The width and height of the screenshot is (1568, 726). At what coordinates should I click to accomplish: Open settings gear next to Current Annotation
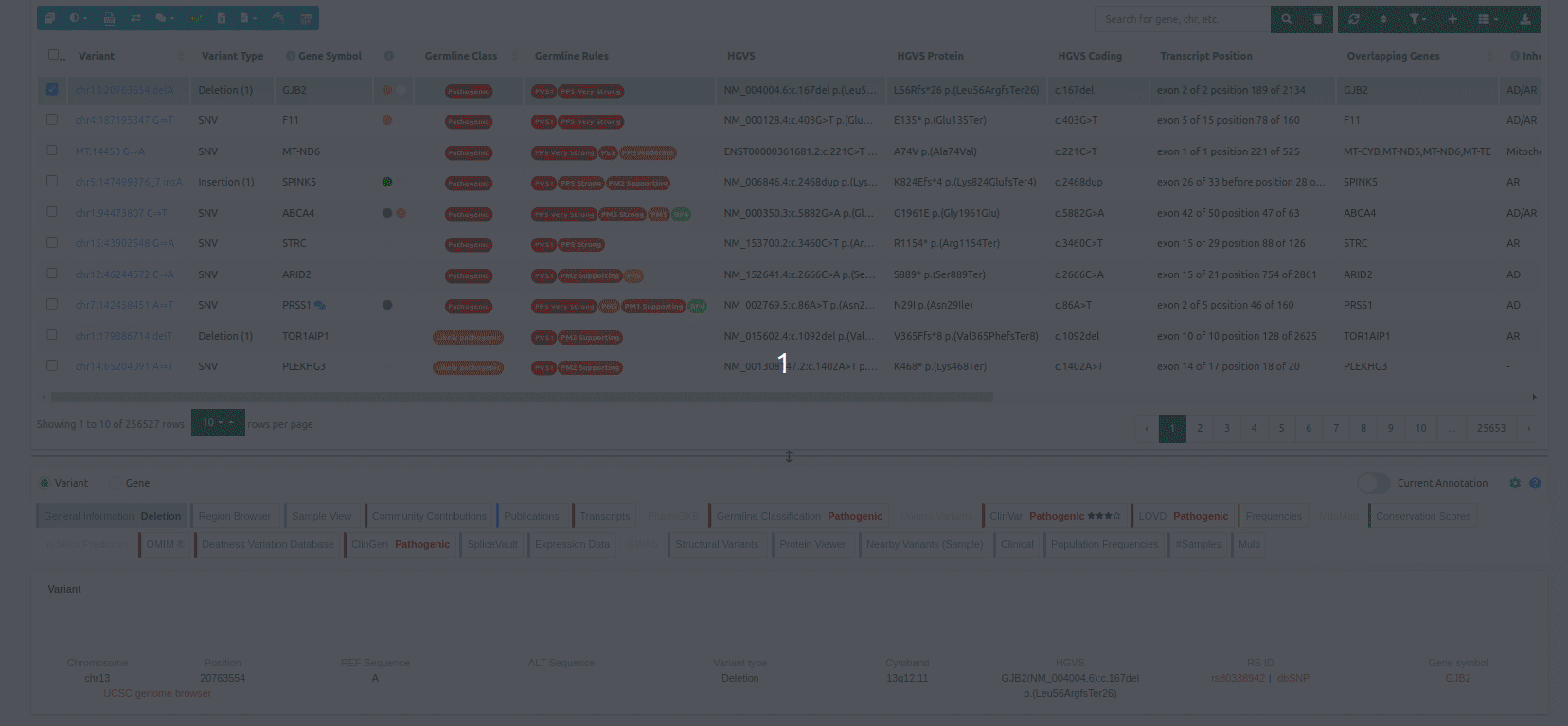1515,483
